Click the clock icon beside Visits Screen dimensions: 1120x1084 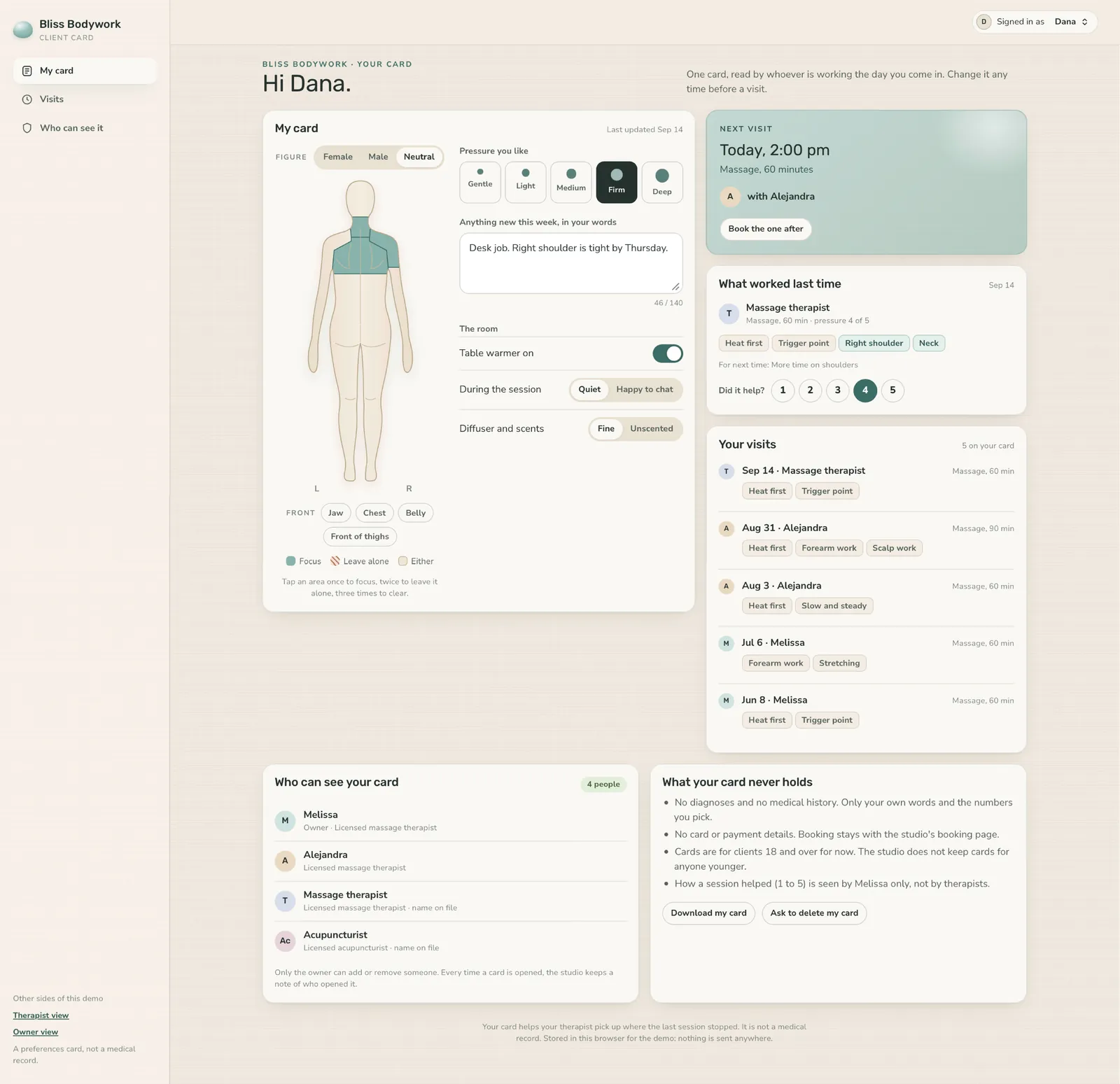27,99
